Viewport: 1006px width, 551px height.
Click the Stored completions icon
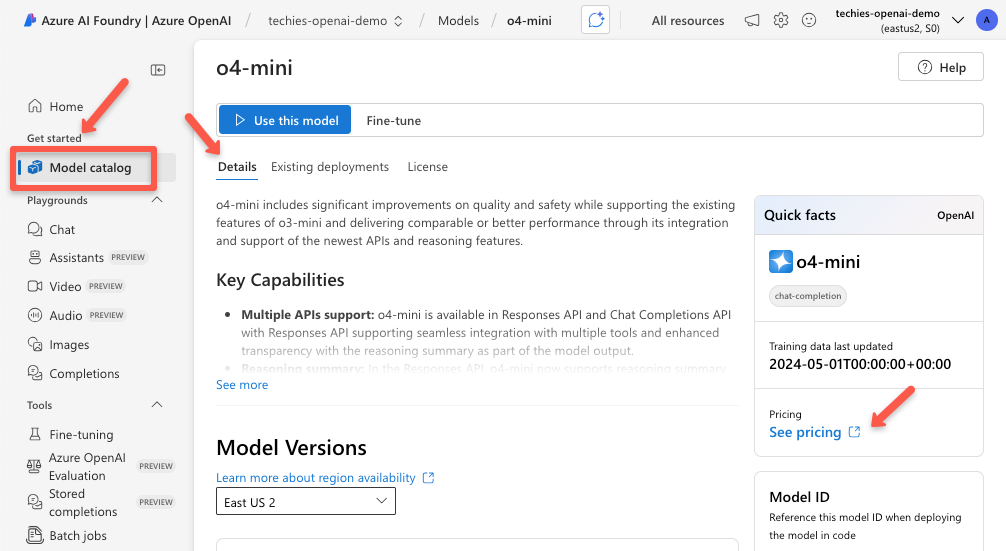tap(35, 502)
